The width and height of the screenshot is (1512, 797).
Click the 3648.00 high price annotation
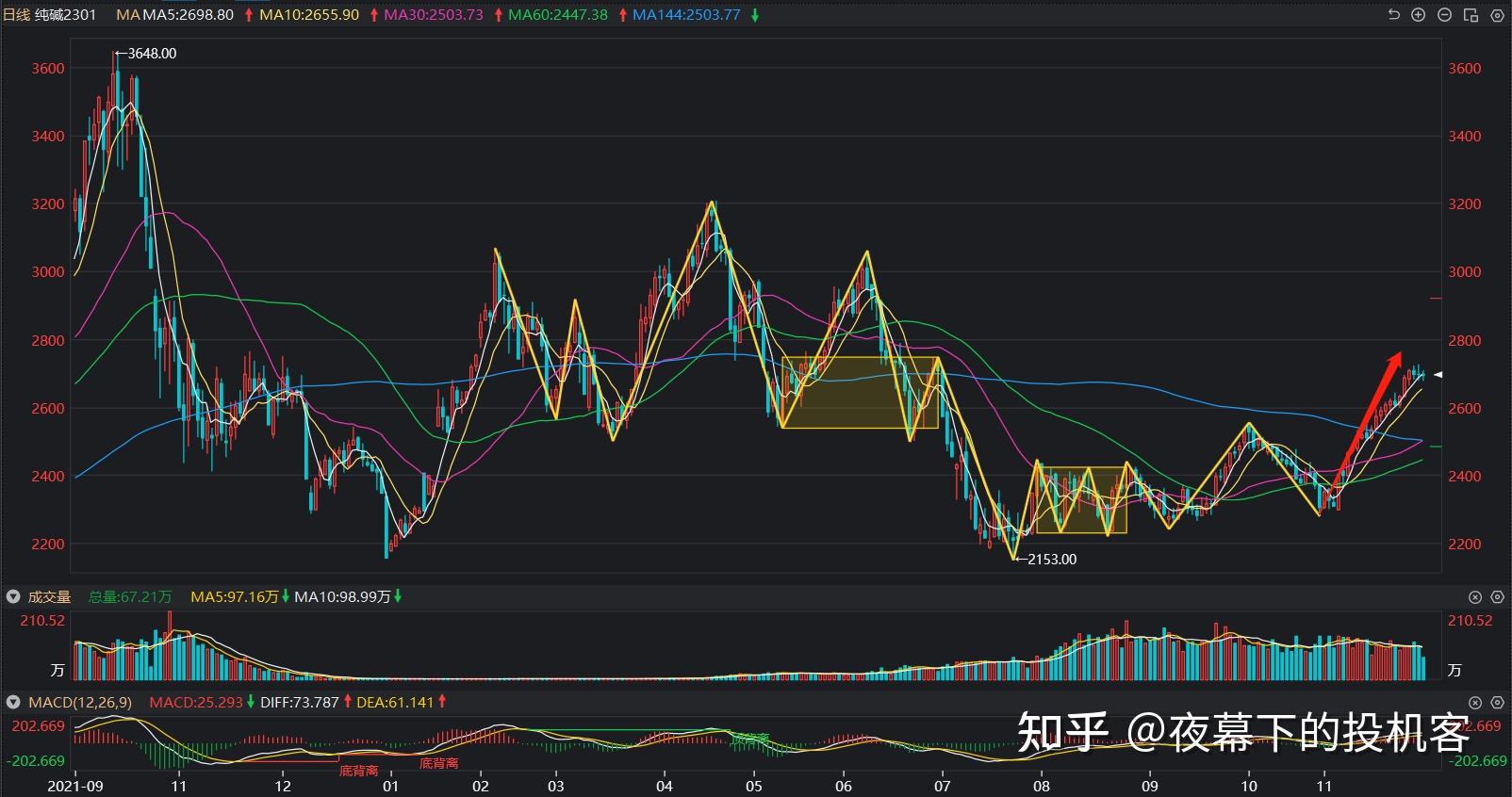tap(152, 54)
